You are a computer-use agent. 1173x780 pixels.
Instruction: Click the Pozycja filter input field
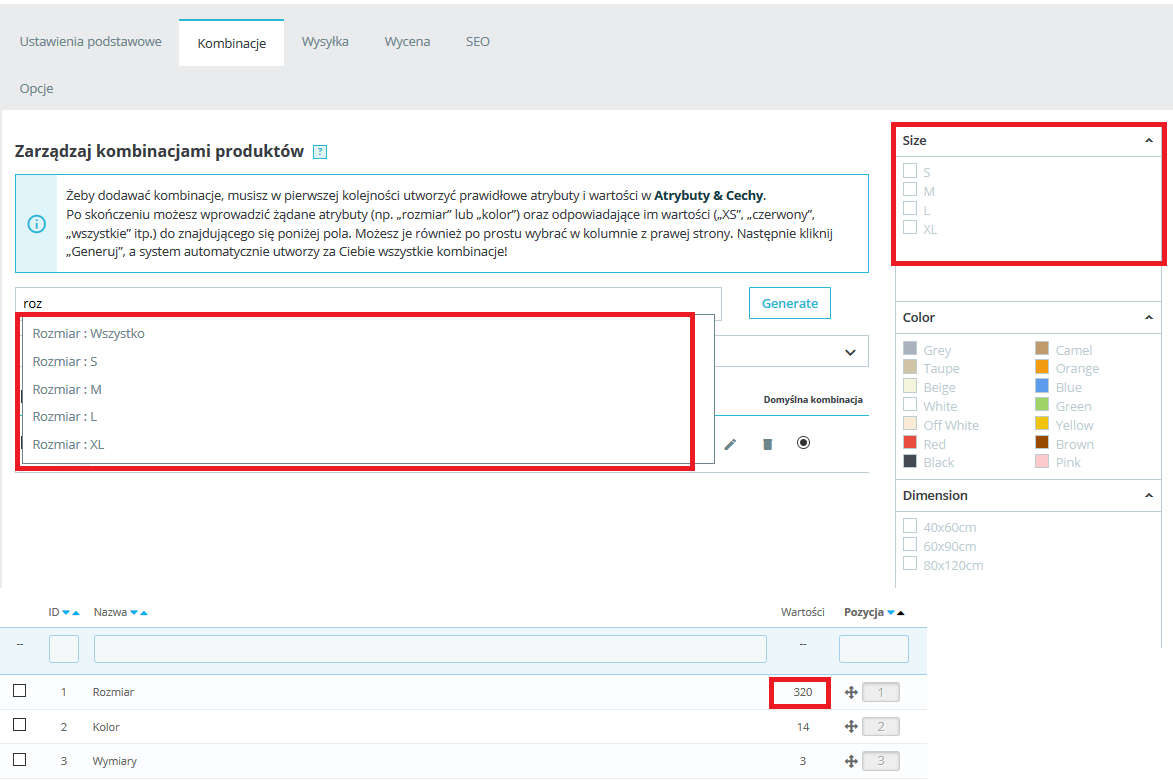click(x=874, y=649)
